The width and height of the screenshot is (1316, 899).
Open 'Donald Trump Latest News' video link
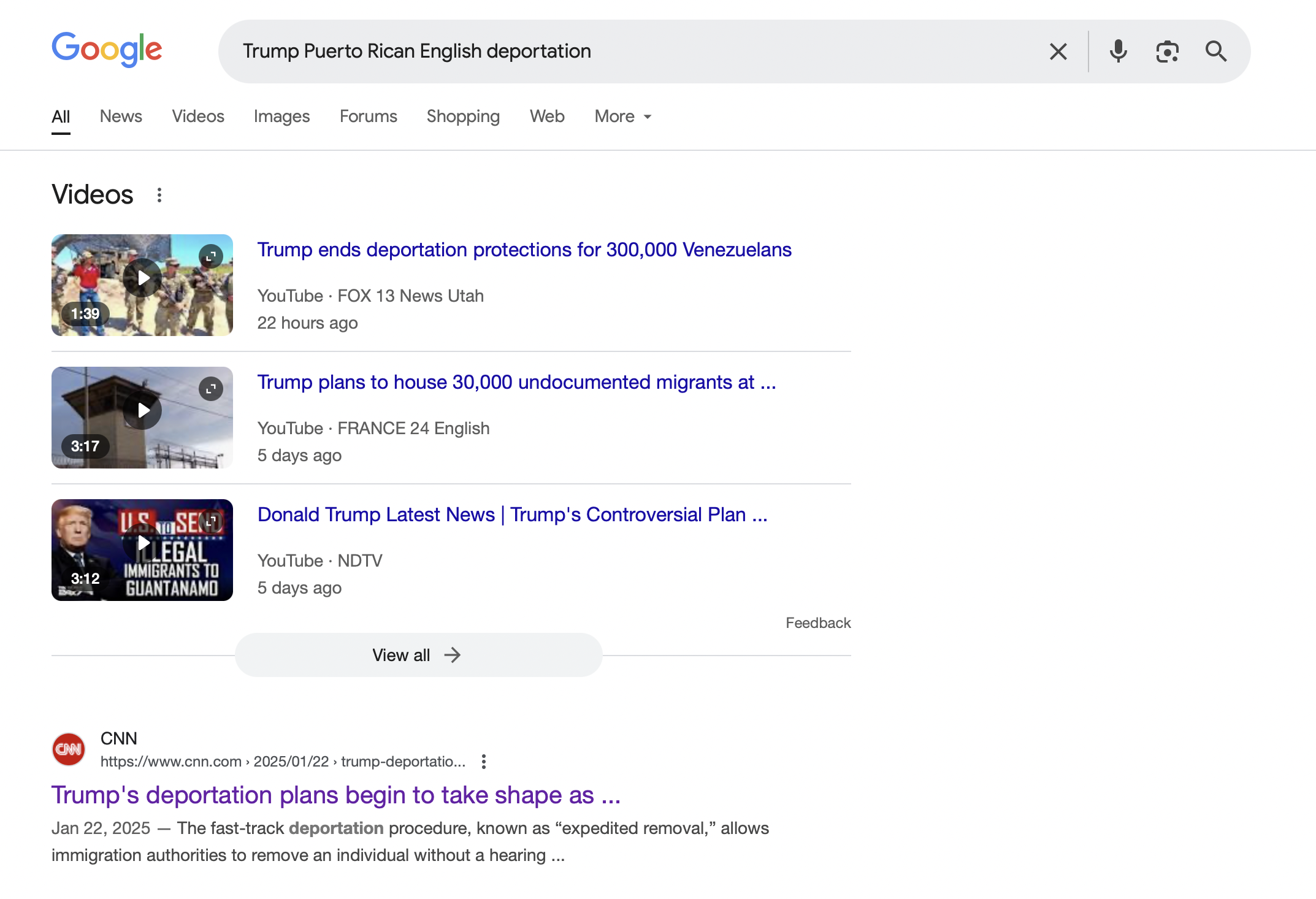(x=512, y=515)
